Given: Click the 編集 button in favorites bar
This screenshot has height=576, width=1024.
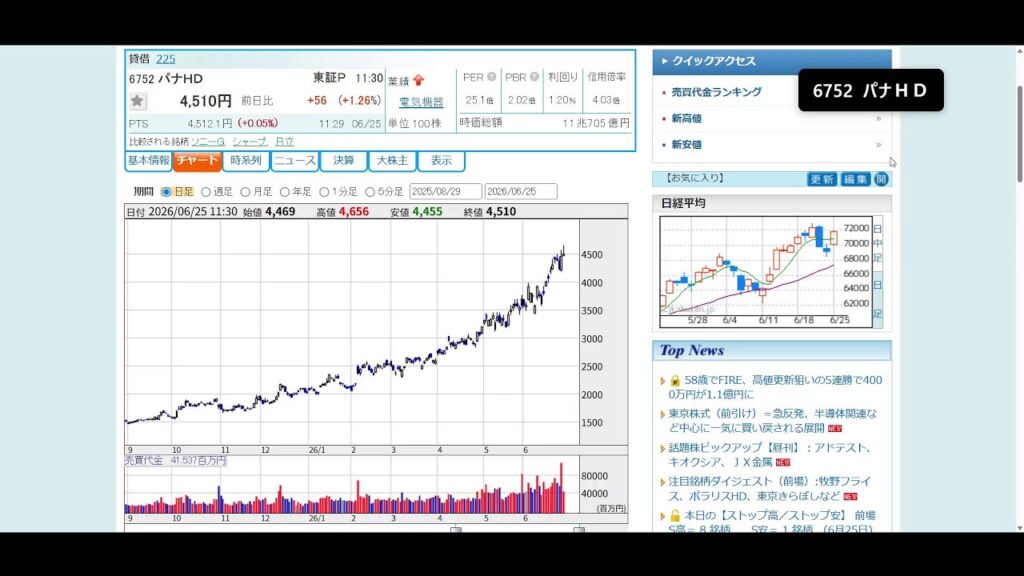Looking at the screenshot, I should (x=855, y=179).
